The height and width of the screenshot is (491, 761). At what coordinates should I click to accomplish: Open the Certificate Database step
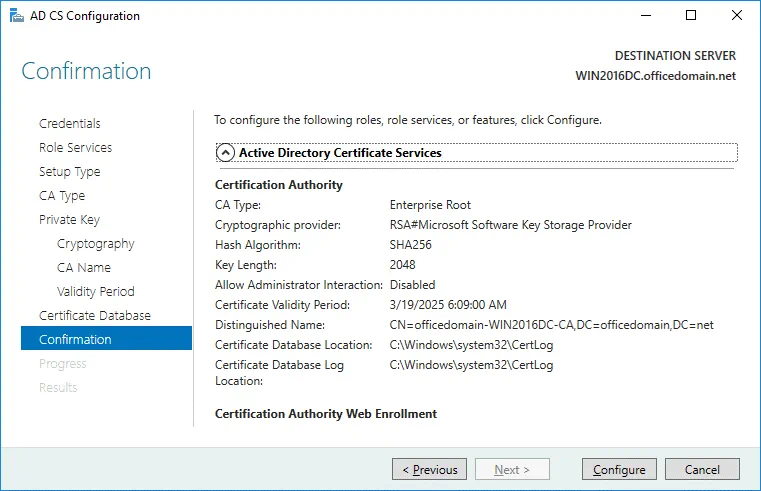pos(95,316)
